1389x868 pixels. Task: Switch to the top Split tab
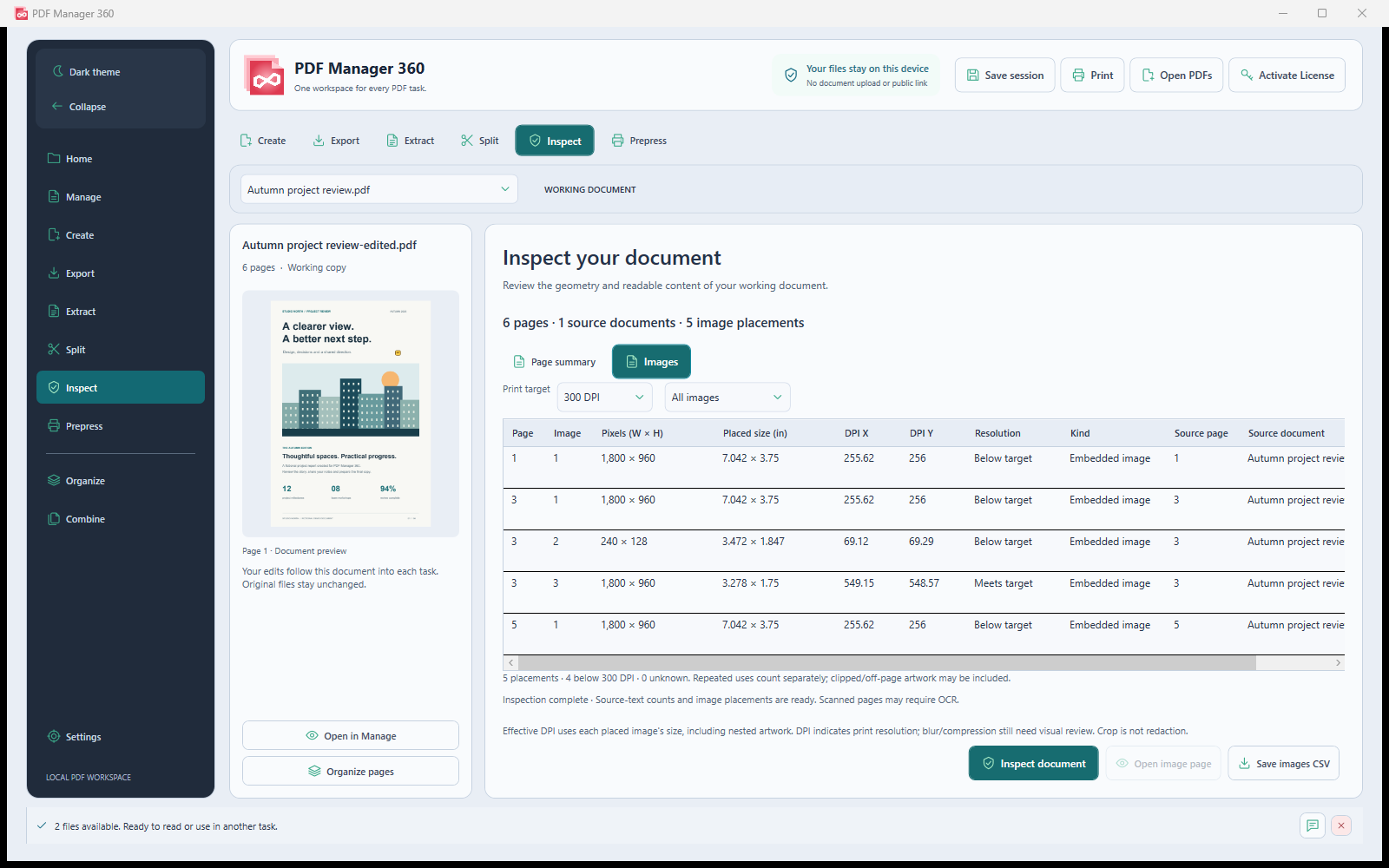[480, 141]
